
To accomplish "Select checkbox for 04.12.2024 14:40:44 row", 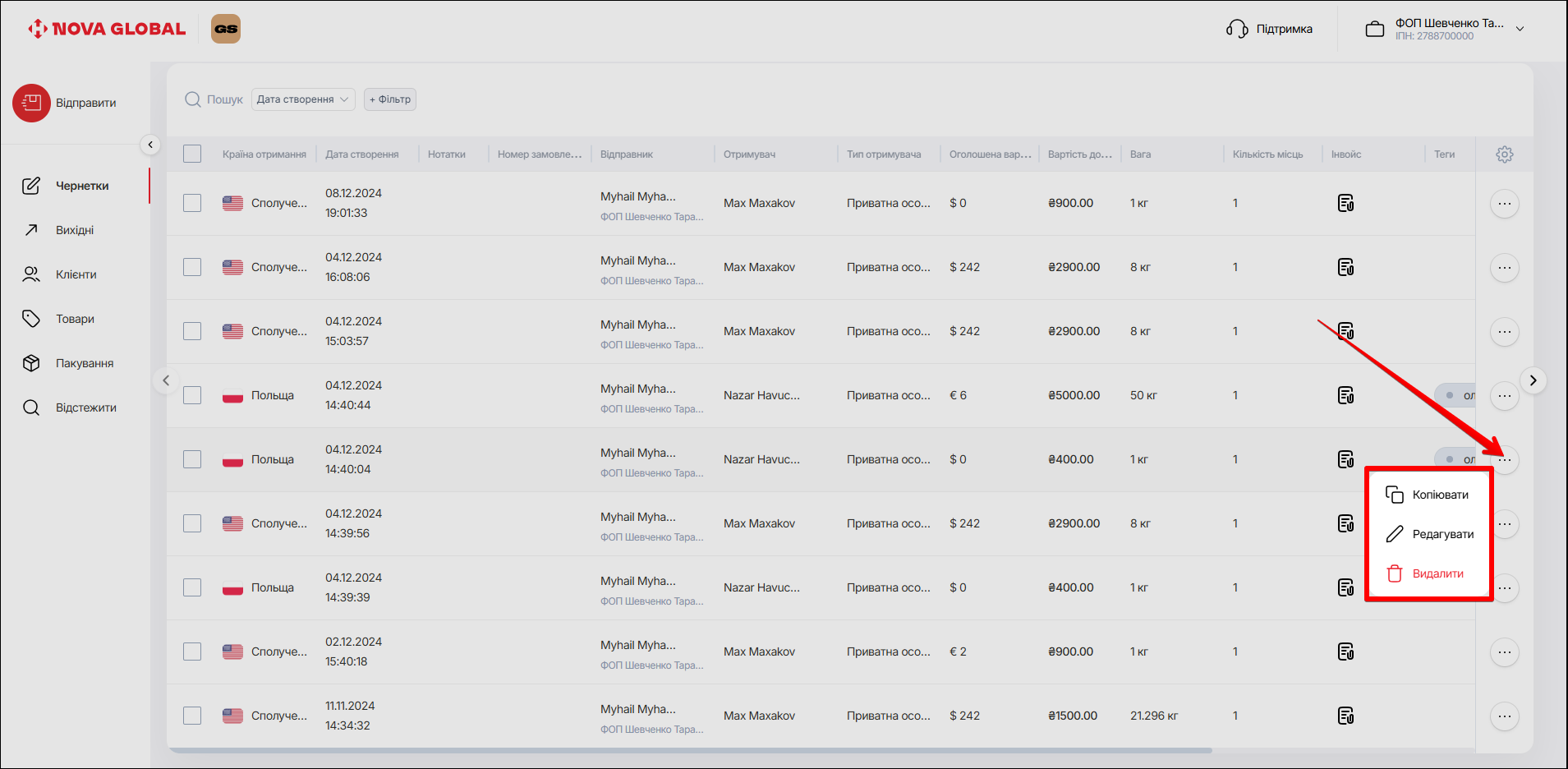I will coord(192,395).
